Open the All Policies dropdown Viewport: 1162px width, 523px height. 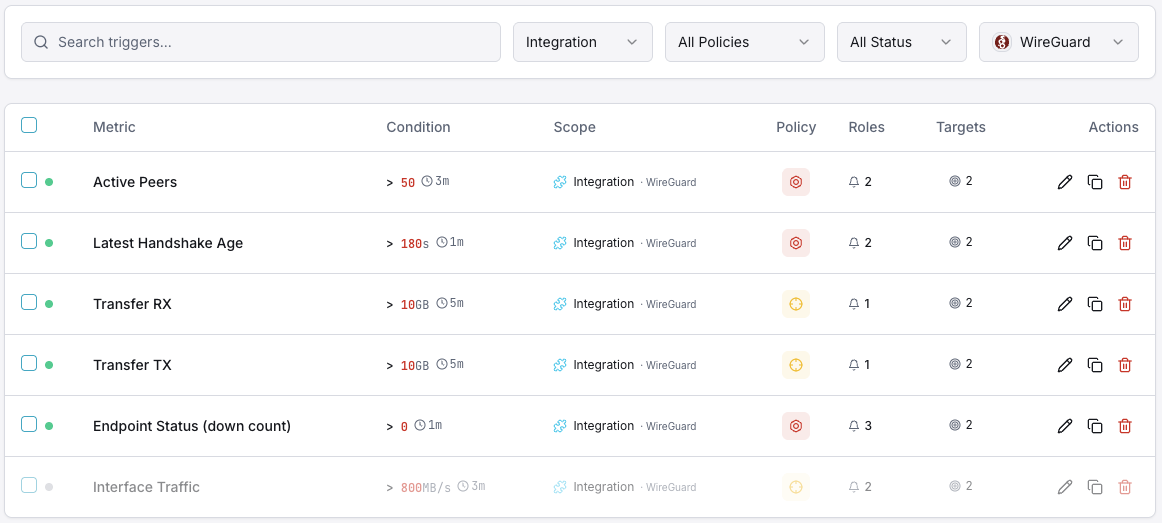pyautogui.click(x=745, y=42)
